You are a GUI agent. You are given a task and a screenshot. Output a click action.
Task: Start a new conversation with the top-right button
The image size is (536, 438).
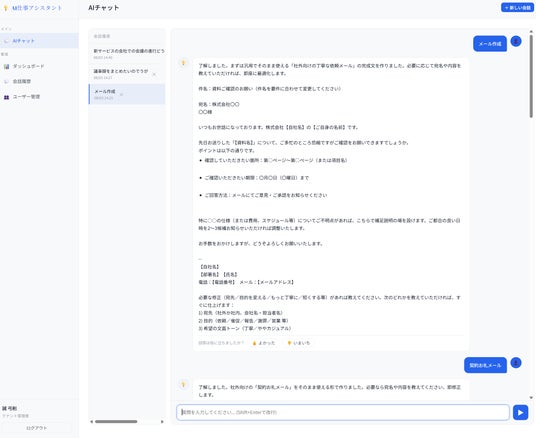(x=517, y=8)
